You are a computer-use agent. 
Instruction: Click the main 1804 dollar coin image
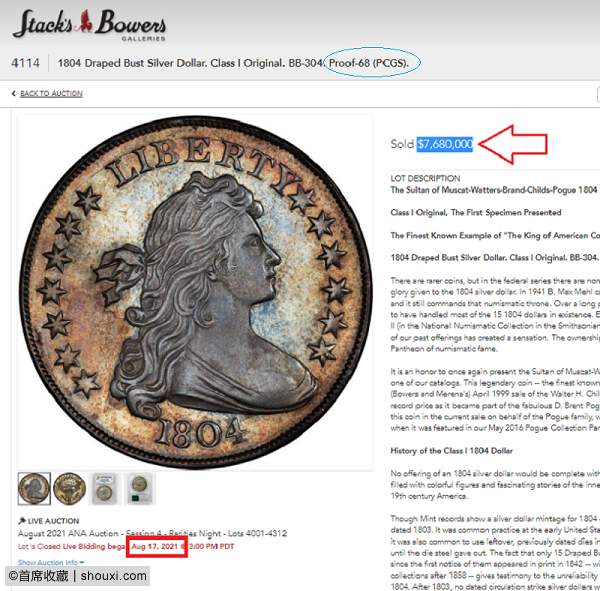click(196, 292)
